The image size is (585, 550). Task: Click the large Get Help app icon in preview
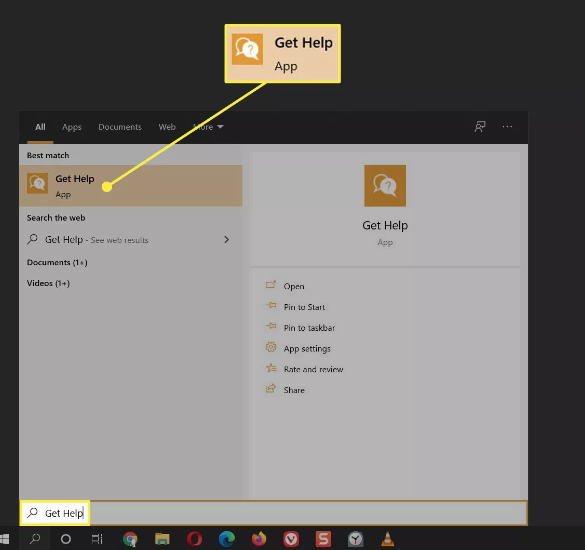click(385, 185)
